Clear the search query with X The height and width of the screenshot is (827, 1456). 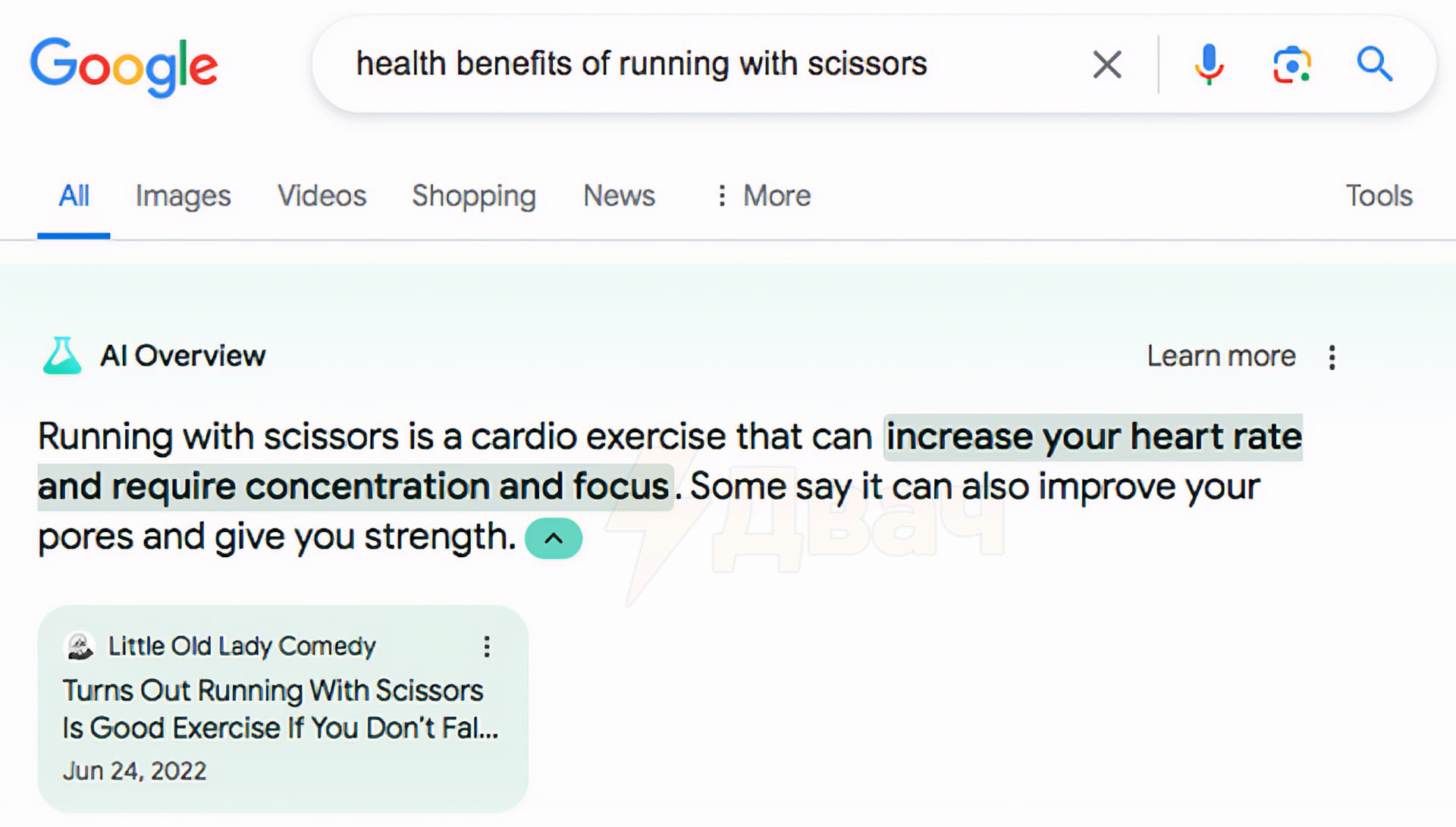tap(1107, 64)
